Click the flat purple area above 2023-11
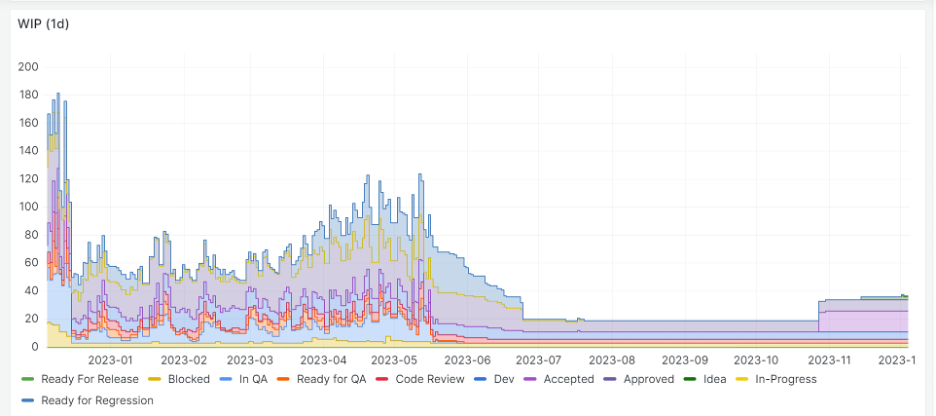936x416 pixels. point(860,320)
